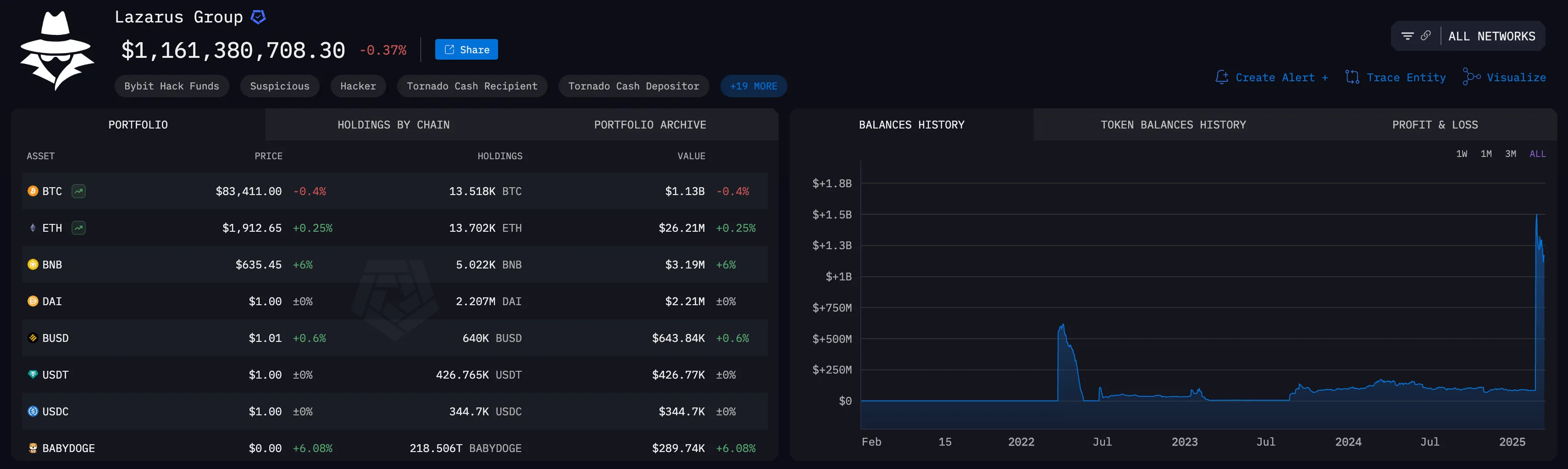Image resolution: width=1568 pixels, height=469 pixels.
Task: Click the BABYDOGE token icon
Action: point(33,448)
